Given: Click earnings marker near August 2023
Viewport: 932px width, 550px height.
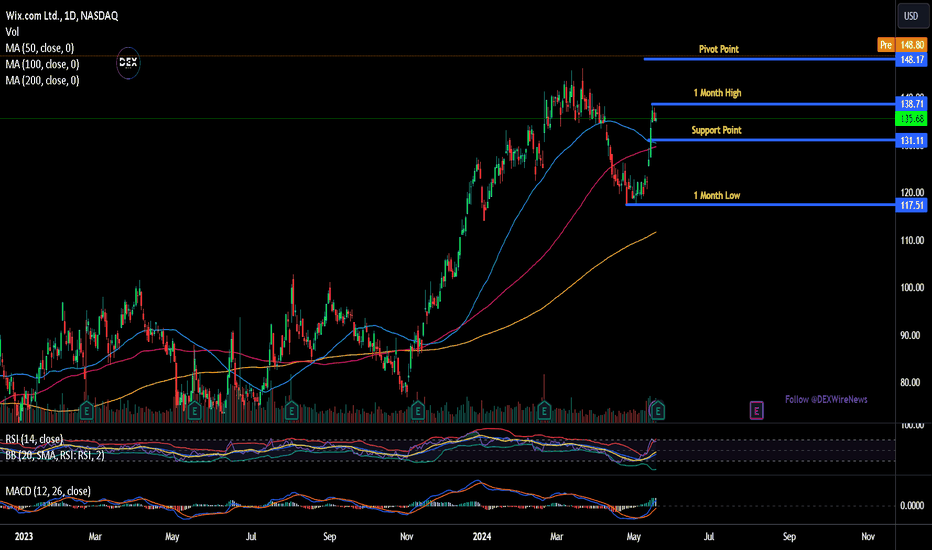Looking at the screenshot, I should (x=291, y=411).
